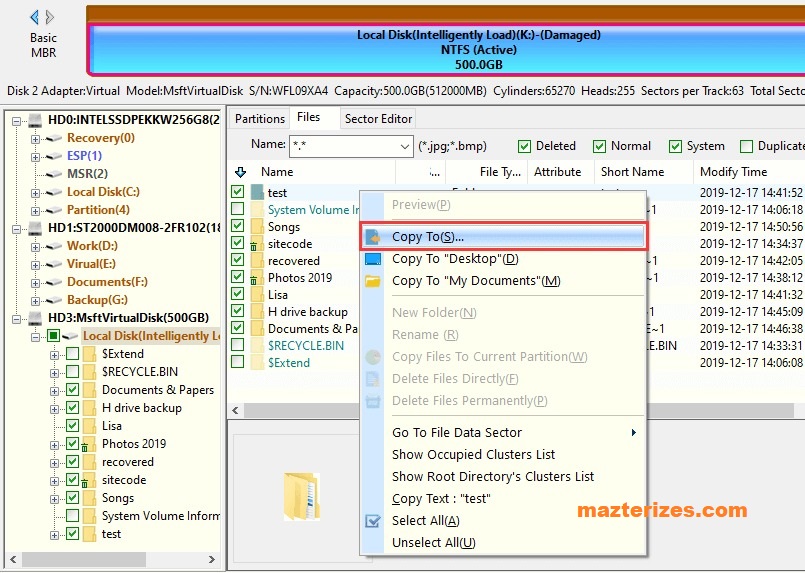Click the folder icon of Lisa in file list

click(257, 295)
